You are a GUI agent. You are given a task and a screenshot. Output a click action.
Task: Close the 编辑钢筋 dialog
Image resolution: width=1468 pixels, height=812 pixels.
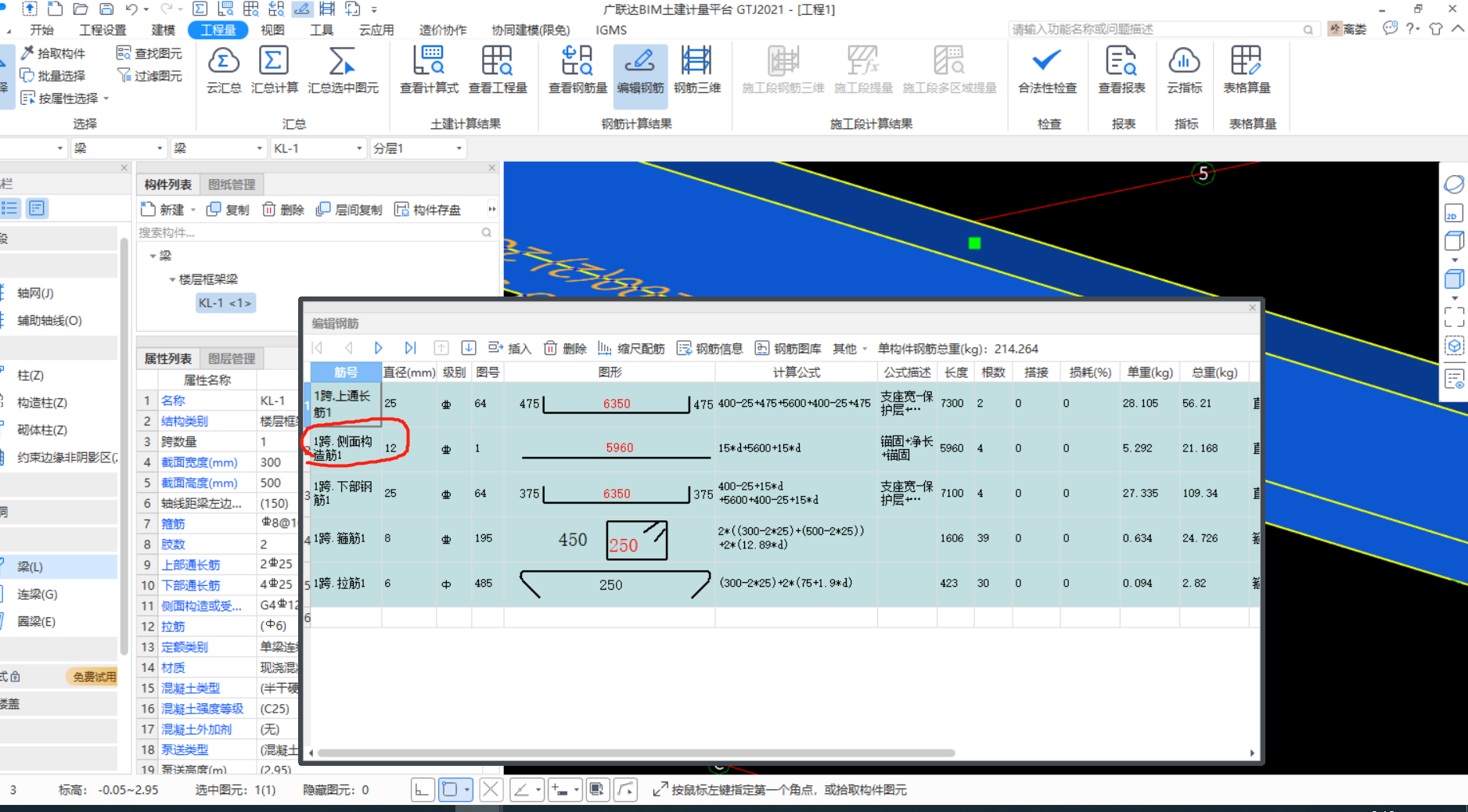[x=1252, y=307]
